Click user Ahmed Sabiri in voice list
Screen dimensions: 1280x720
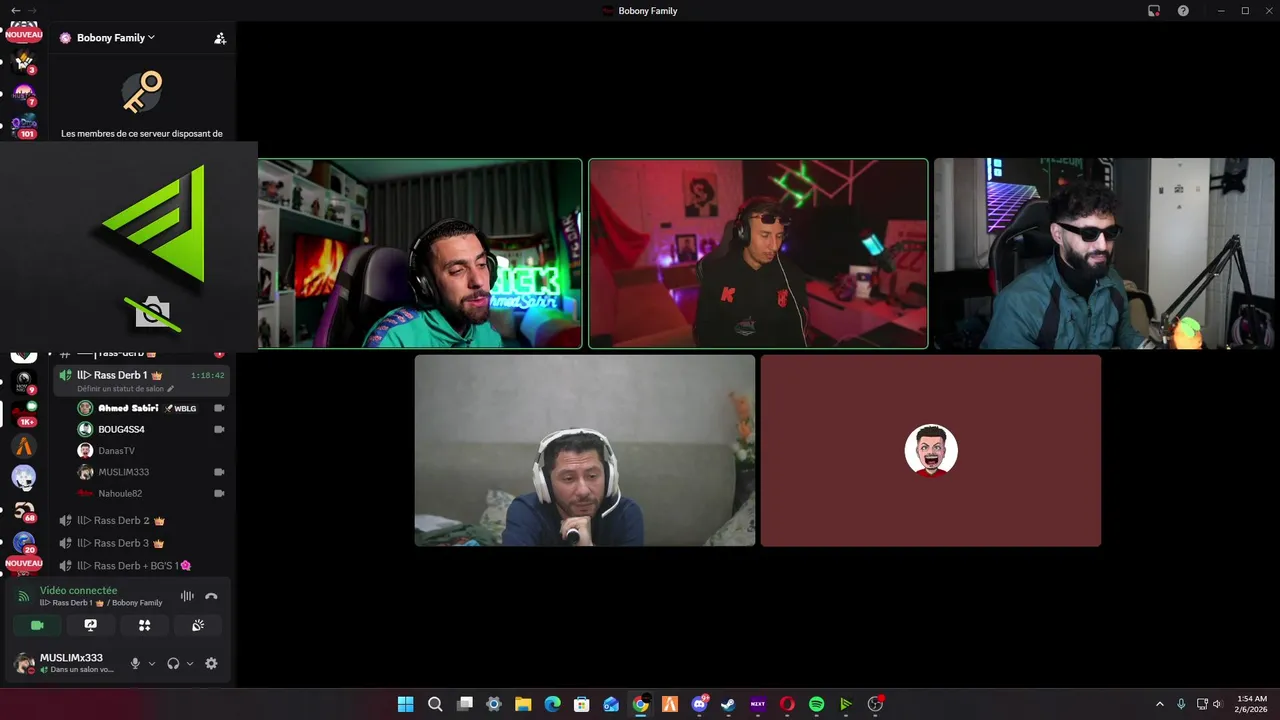coord(128,408)
